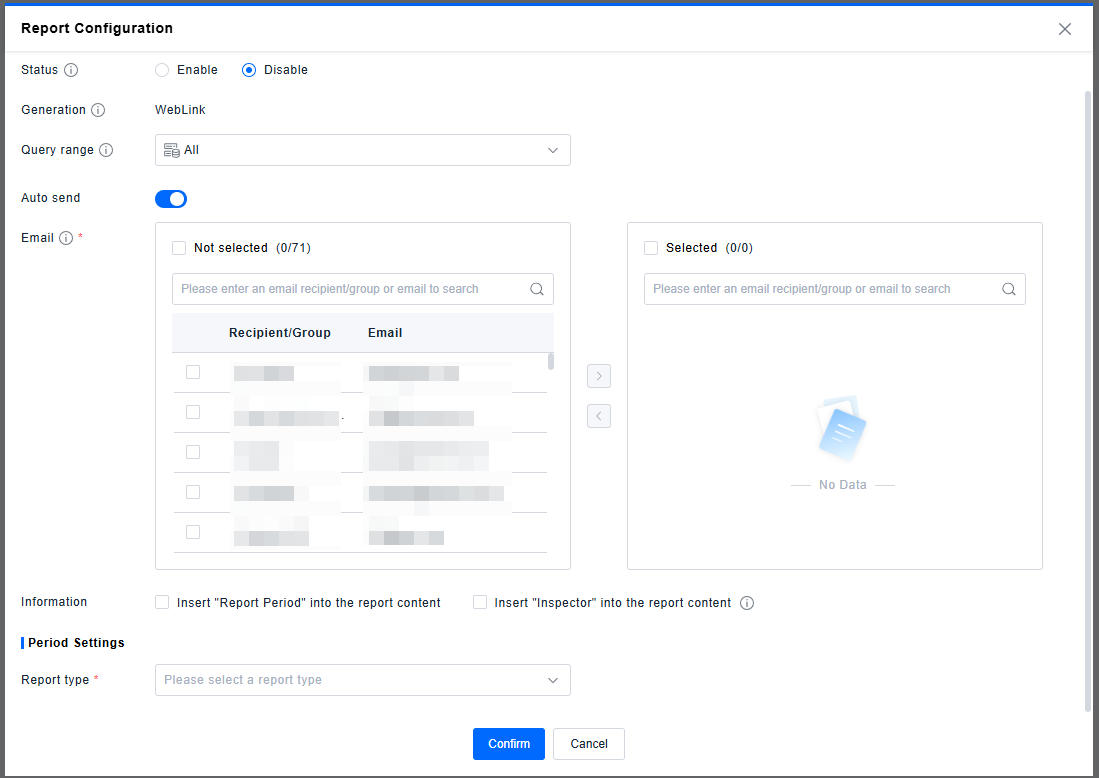Image resolution: width=1099 pixels, height=778 pixels.
Task: Open the Report type dropdown
Action: tap(362, 680)
